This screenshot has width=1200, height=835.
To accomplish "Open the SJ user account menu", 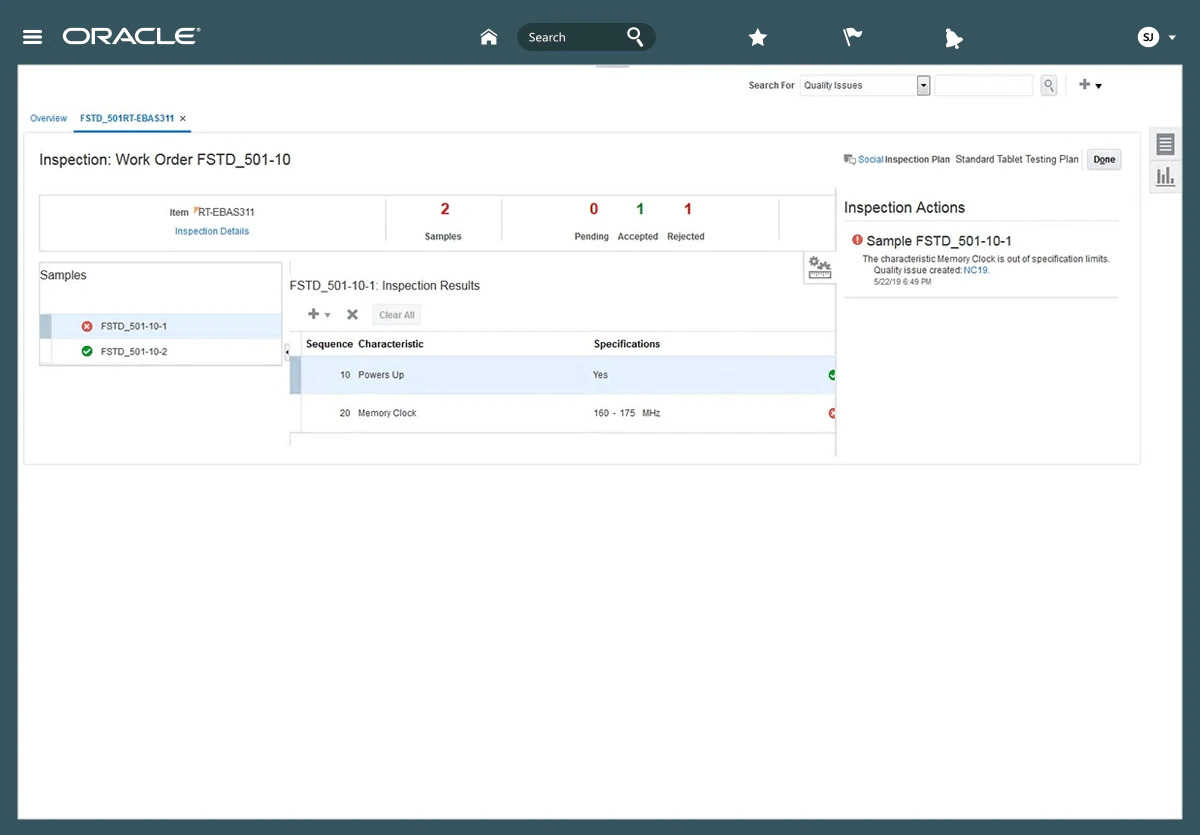I will tap(1156, 37).
